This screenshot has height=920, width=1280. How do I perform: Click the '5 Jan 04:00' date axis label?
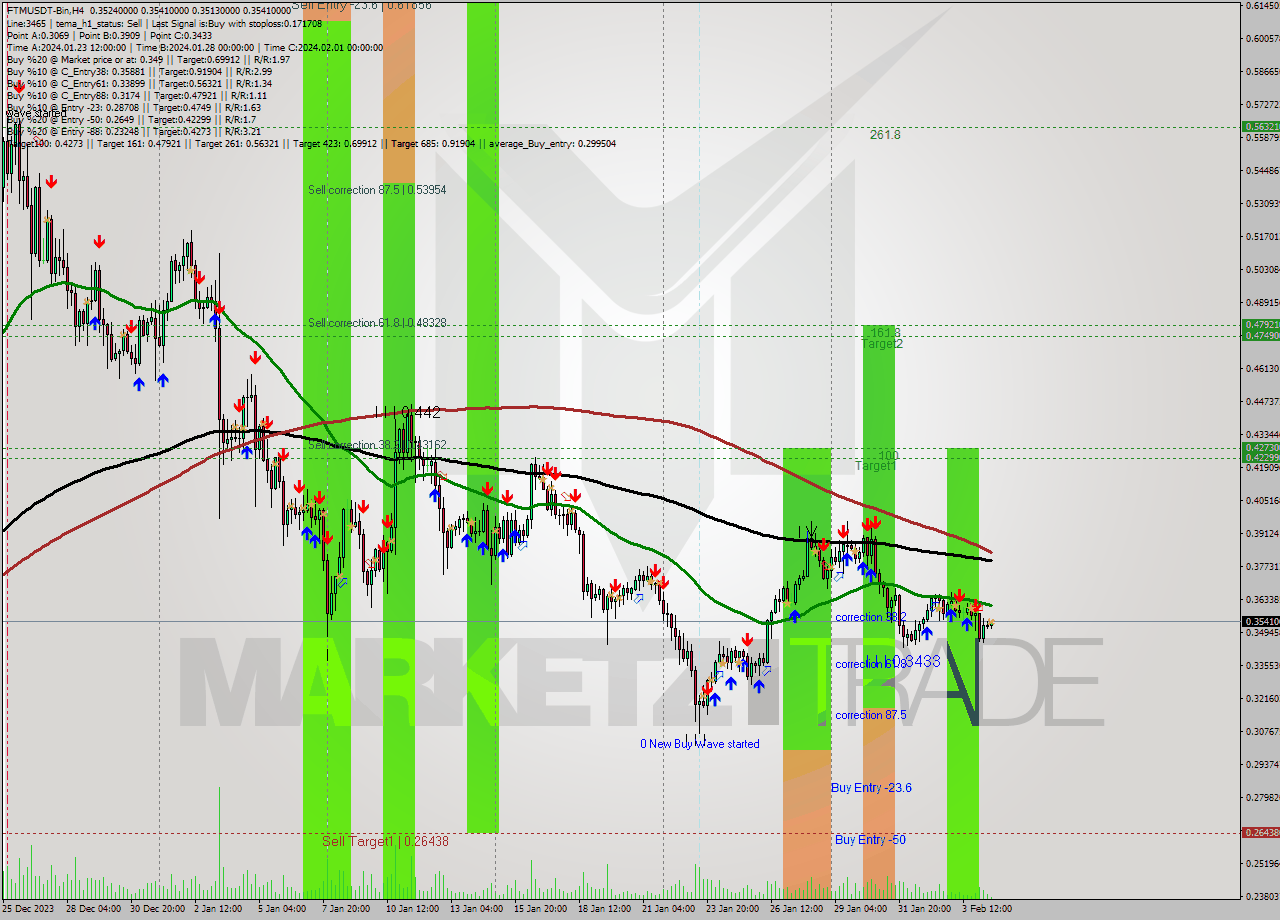[282, 909]
